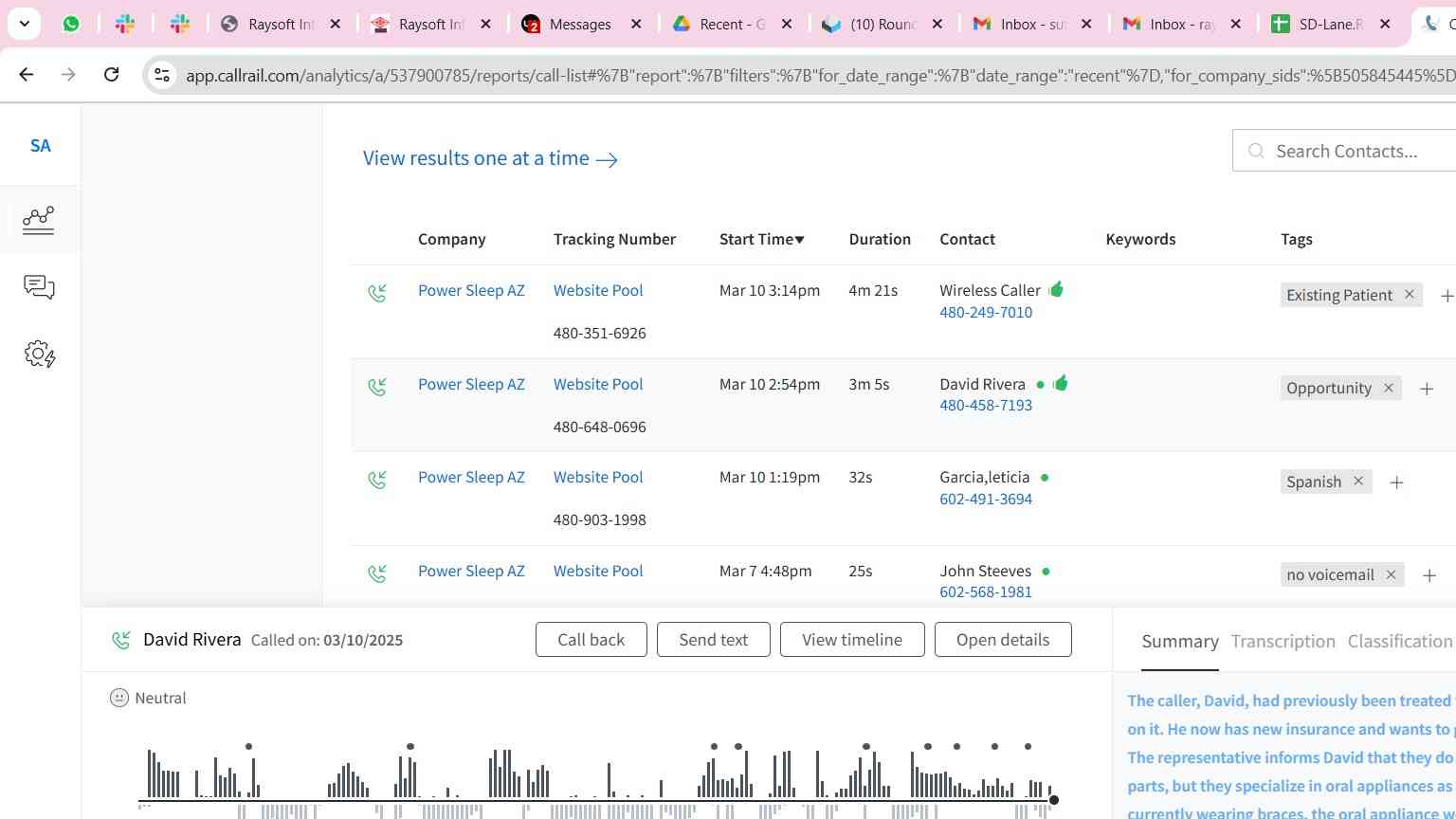The image size is (1456, 819).
Task: Open Website Pool link in Garcia,leticia row
Action: coord(598,477)
